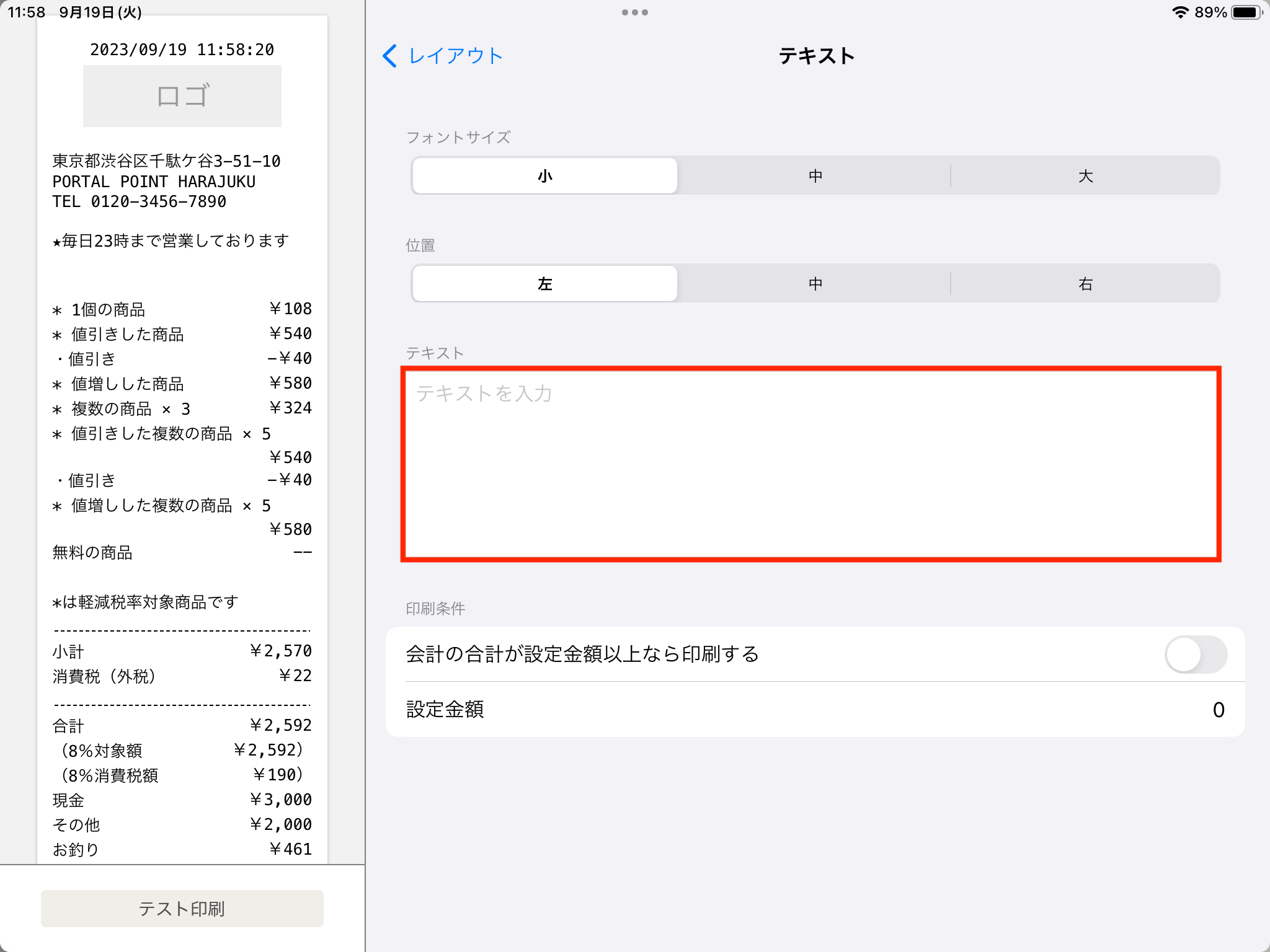This screenshot has height=952, width=1270.
Task: Check the battery icon in status bar
Action: click(x=1246, y=12)
